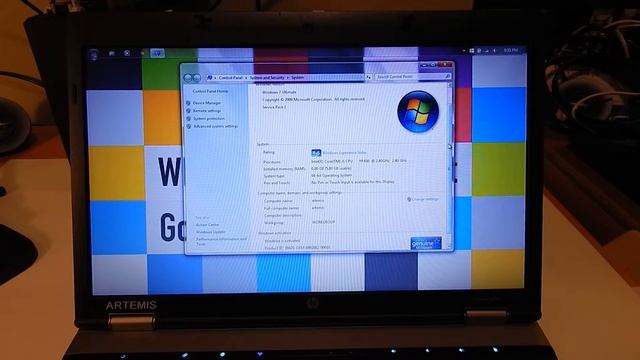Viewport: 640px width, 360px height.
Task: Click the Remote settings shield icon
Action: point(188,111)
